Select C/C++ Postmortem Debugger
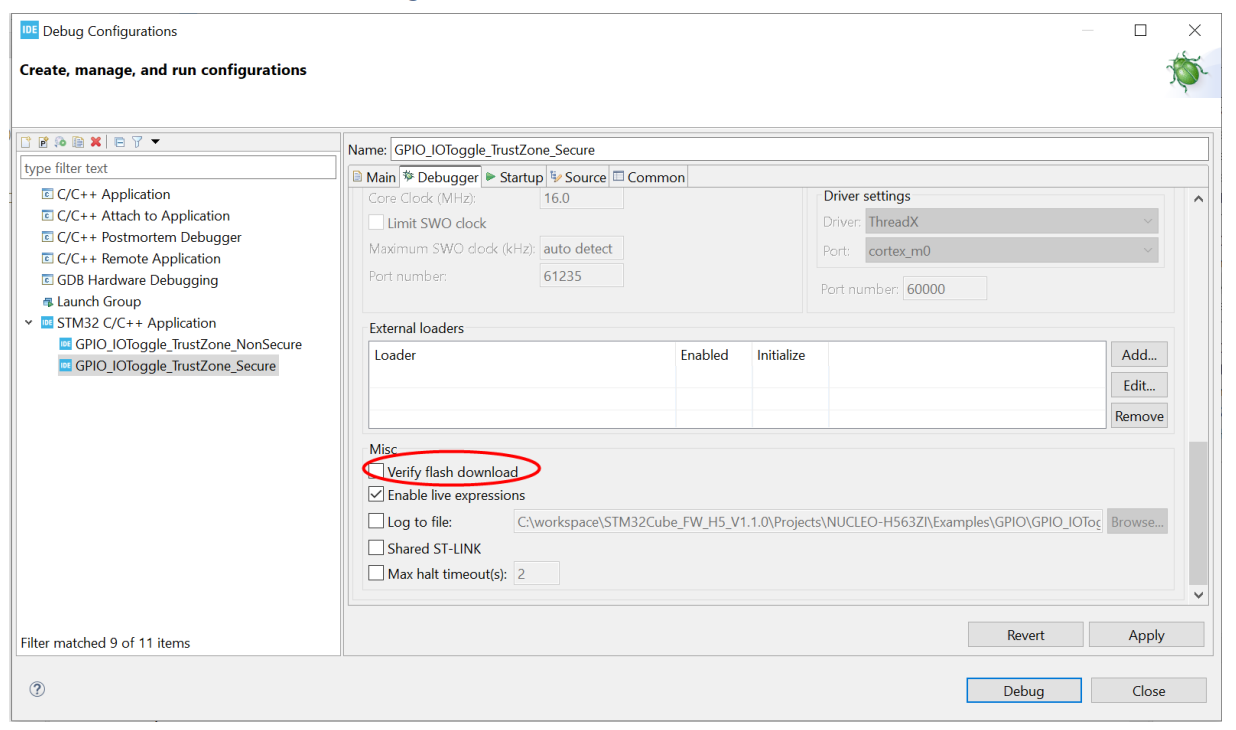The image size is (1236, 730). click(x=141, y=238)
